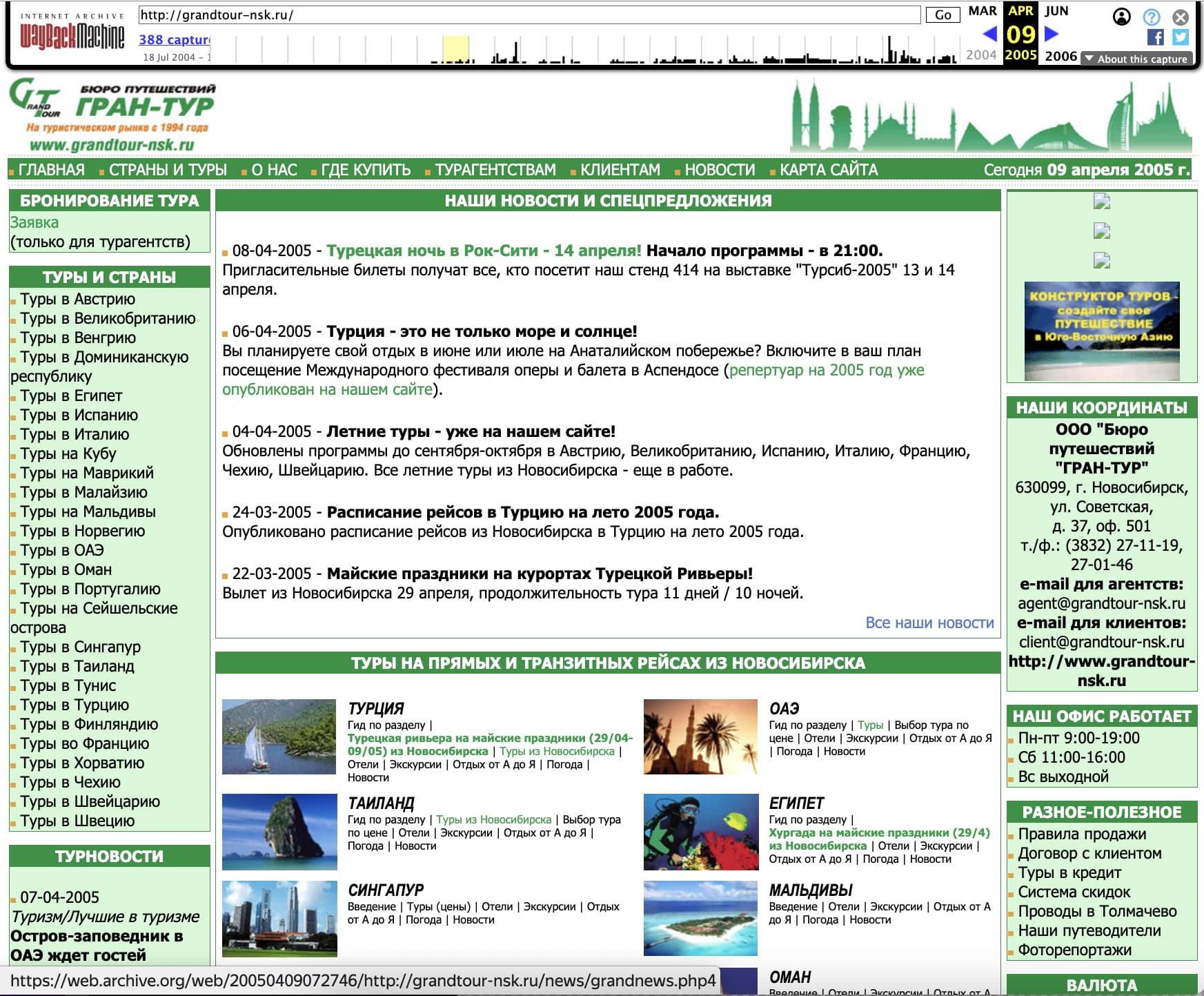Open the Wayback user account icon
The image size is (1204, 996).
tap(1122, 17)
